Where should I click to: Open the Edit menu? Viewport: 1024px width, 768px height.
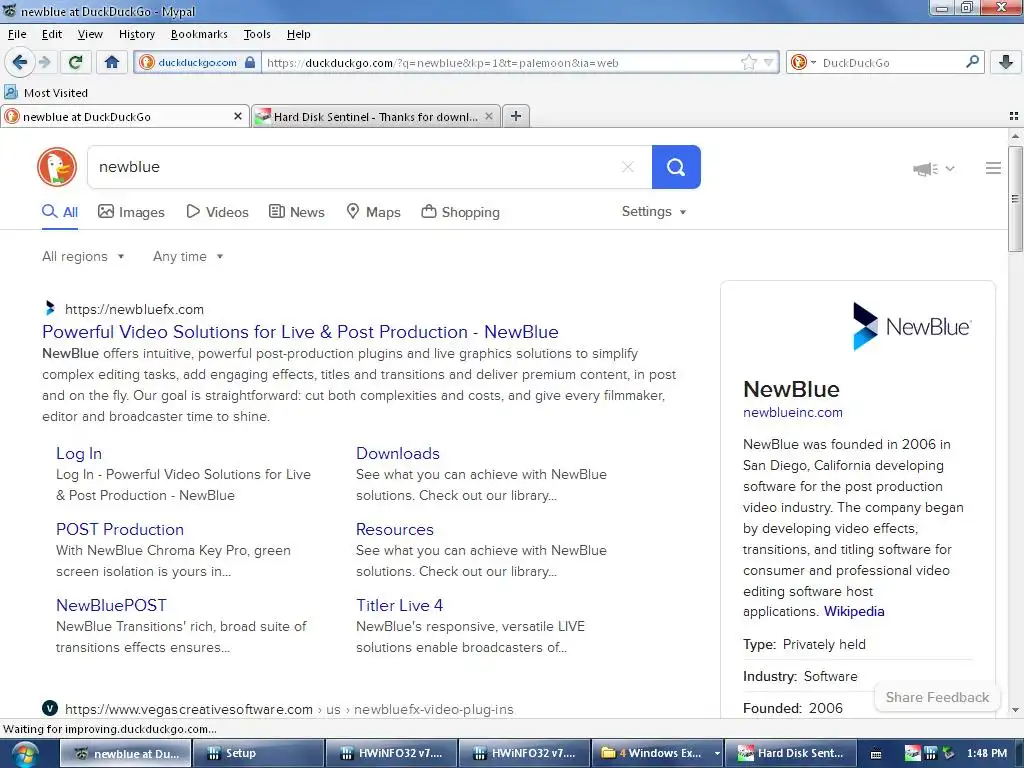coord(52,34)
